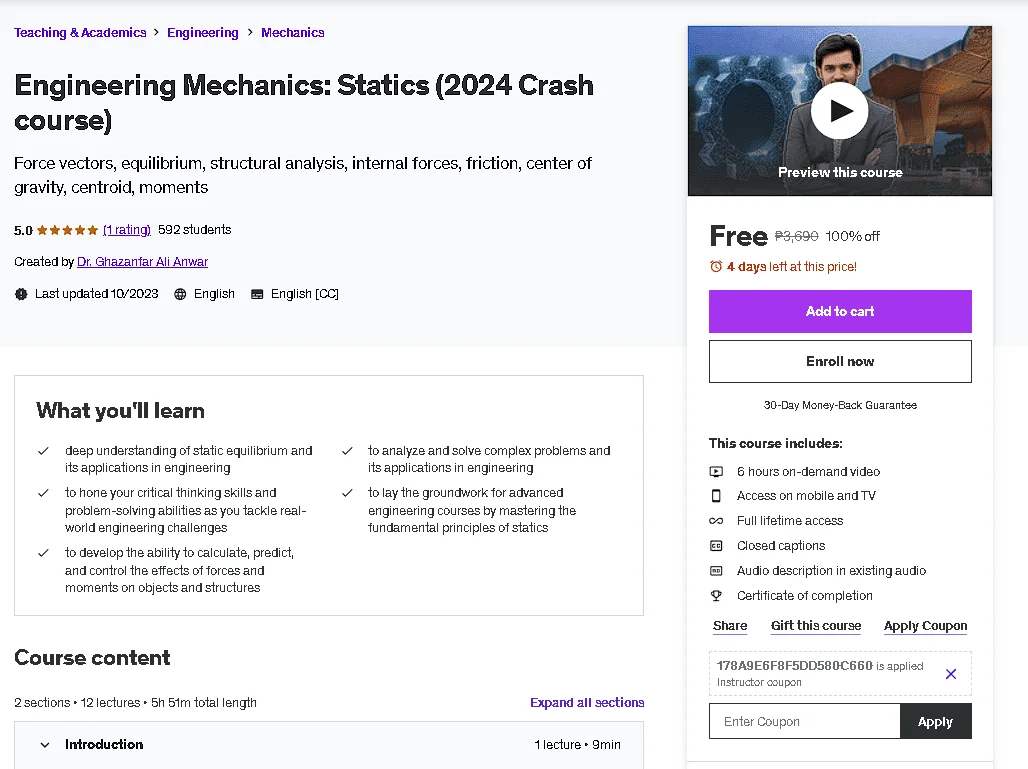Click the checkmark beside static equilibrium item

coord(43,450)
